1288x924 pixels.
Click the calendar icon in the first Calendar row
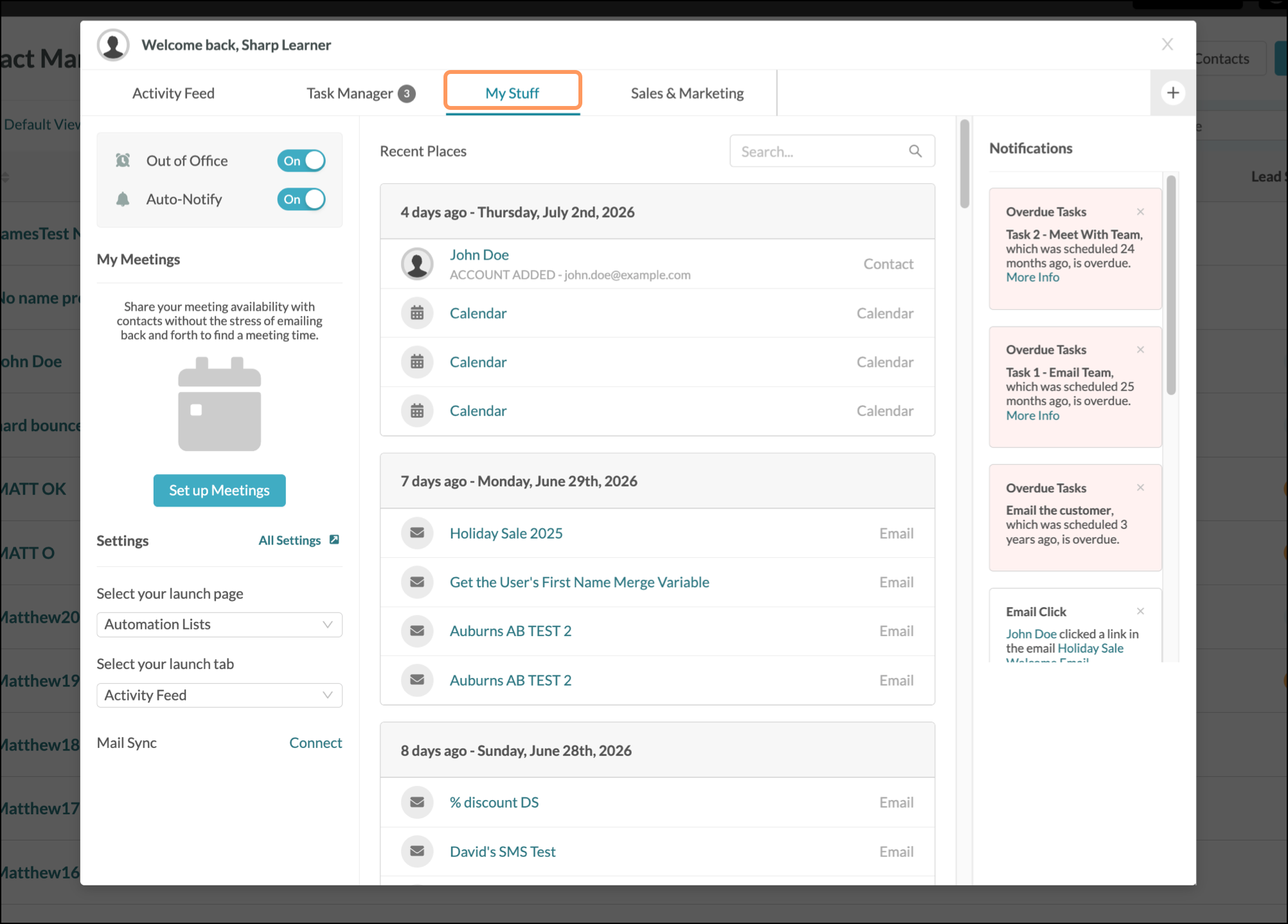coord(417,313)
